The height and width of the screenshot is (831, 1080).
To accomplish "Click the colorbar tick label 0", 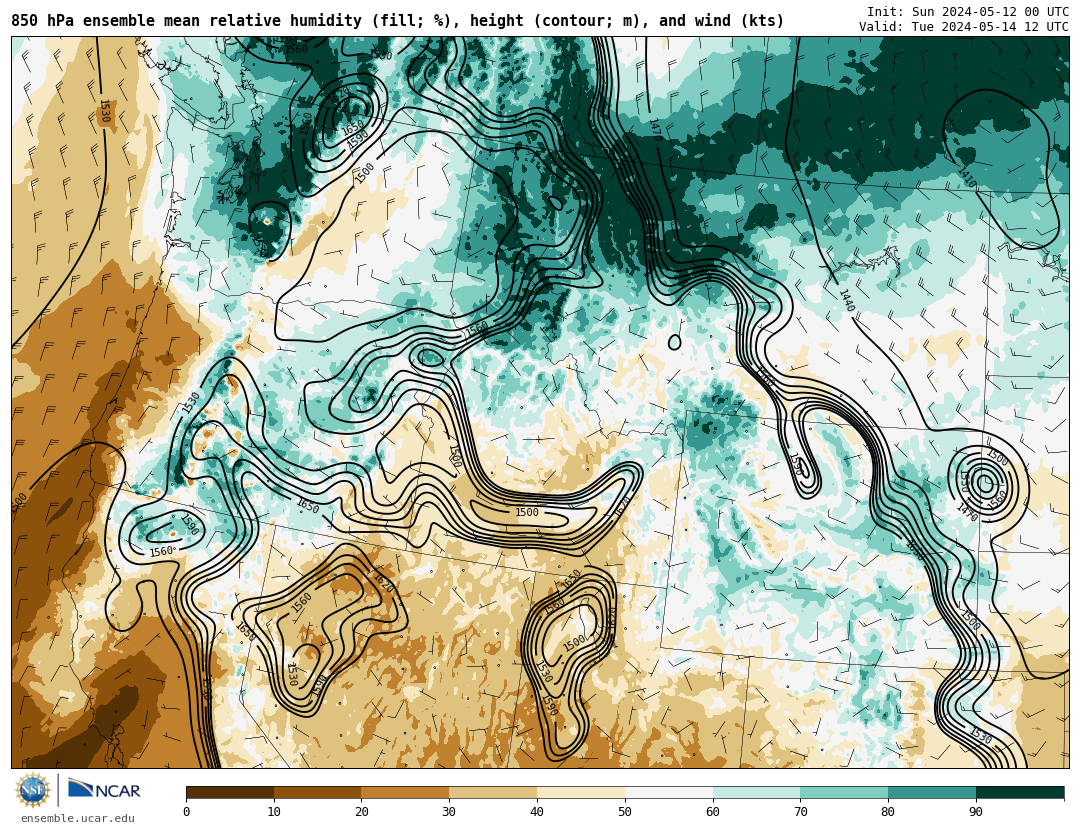I will pos(187,812).
